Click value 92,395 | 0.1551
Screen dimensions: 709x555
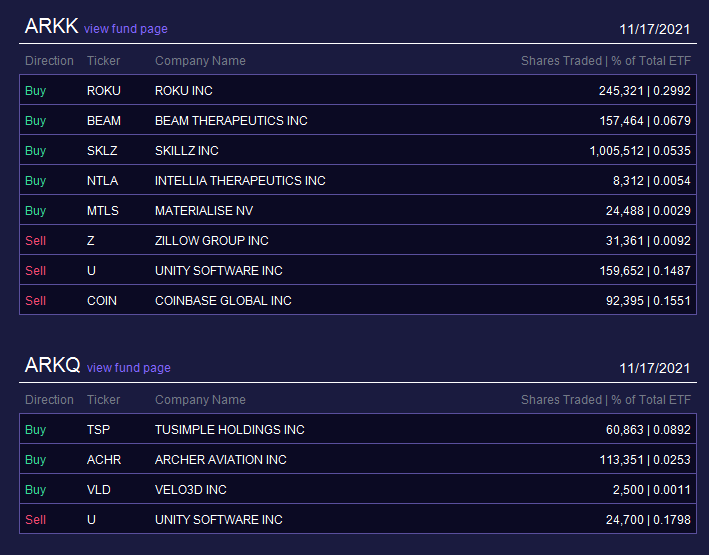pyautogui.click(x=648, y=301)
